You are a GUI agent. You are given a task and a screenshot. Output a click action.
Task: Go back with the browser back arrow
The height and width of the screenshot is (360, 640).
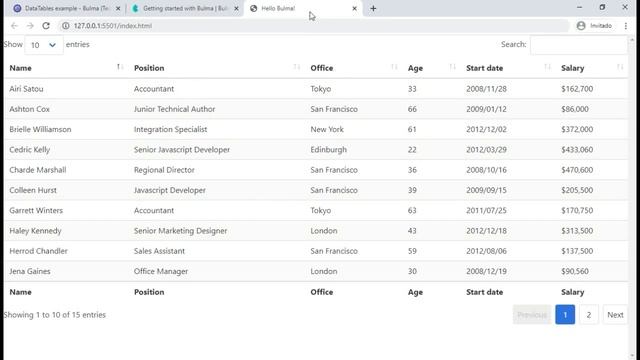point(14,26)
